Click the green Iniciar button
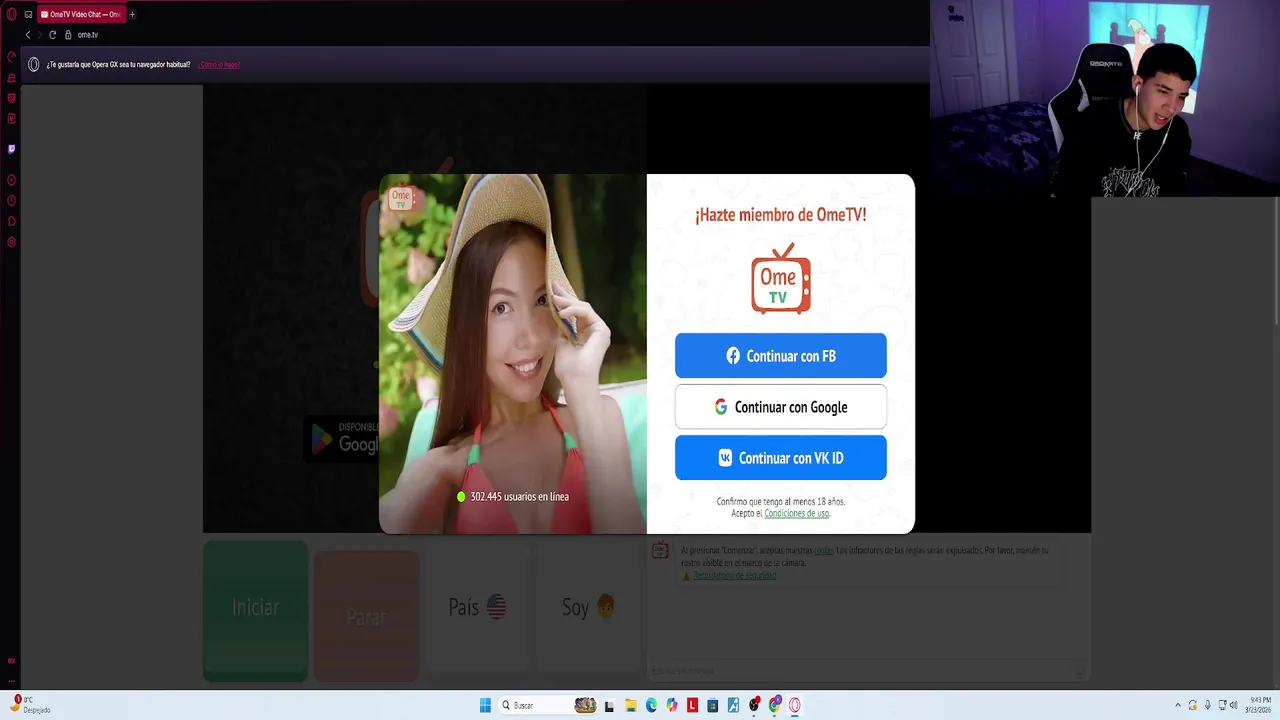This screenshot has width=1280, height=720. (x=255, y=611)
